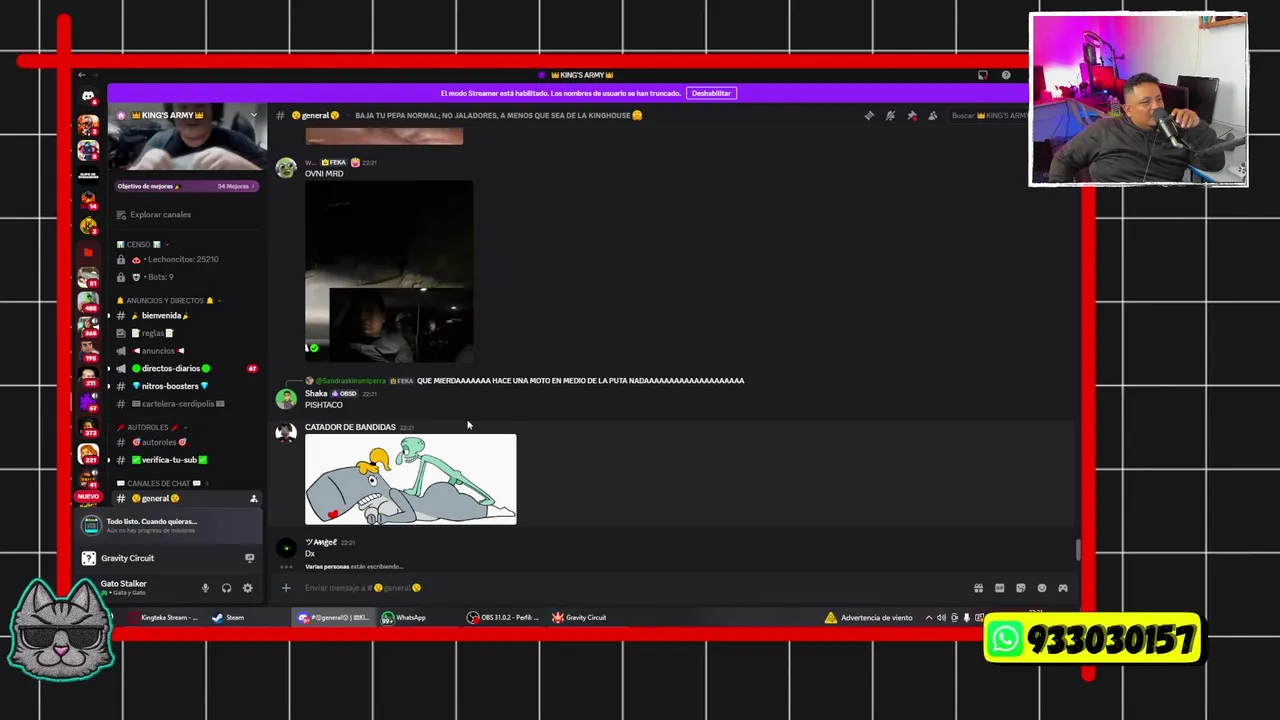The height and width of the screenshot is (720, 1280).
Task: Open the OVNI MRD video thumbnail
Action: tap(389, 271)
